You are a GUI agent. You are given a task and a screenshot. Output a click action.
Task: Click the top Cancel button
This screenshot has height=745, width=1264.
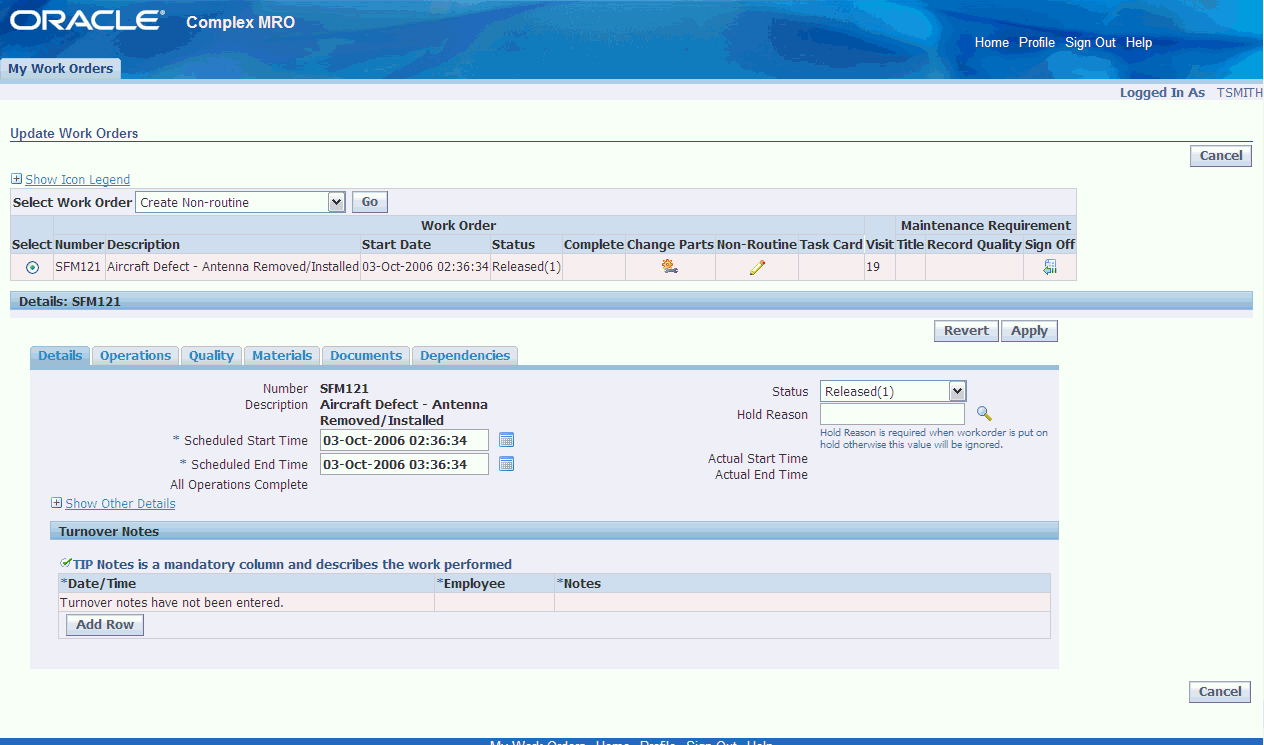coord(1221,156)
